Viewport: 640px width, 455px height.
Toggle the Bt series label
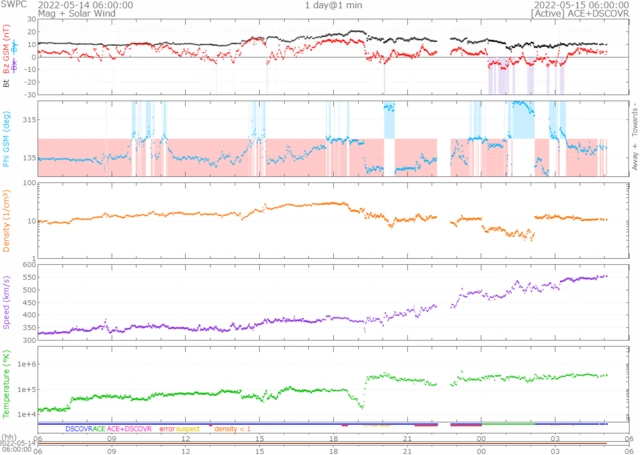pyautogui.click(x=6, y=83)
